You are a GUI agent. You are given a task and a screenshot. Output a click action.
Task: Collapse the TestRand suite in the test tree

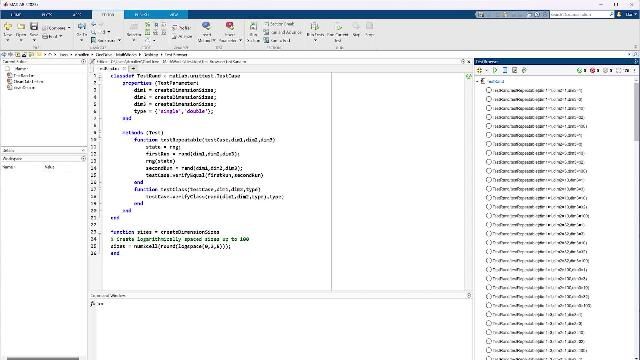coord(477,81)
